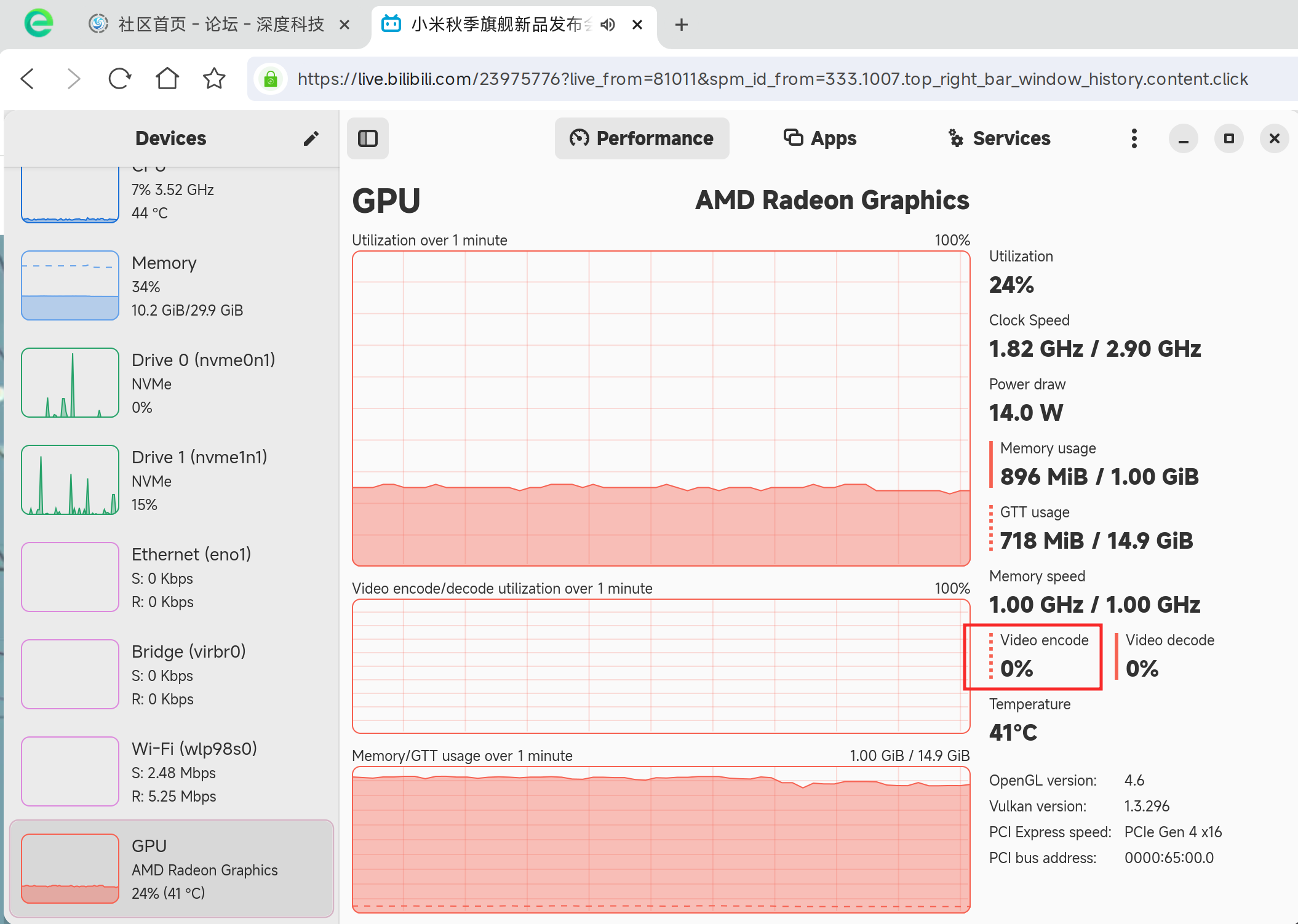
Task: Select Bridge (virbr0) in sidebar
Action: tap(172, 674)
